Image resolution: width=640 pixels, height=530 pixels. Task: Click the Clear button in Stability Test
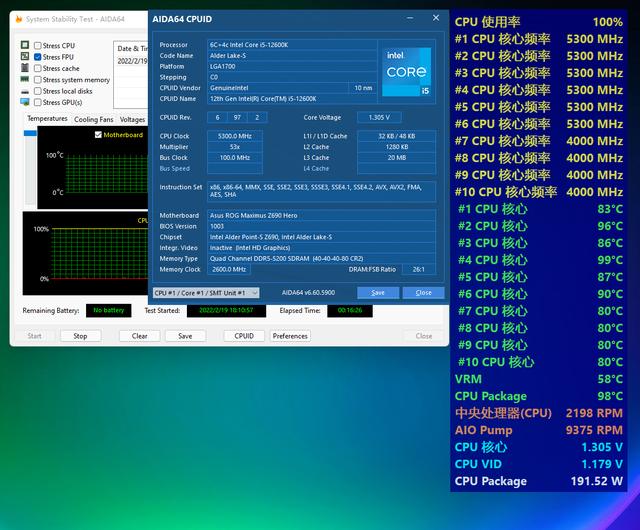click(x=140, y=336)
